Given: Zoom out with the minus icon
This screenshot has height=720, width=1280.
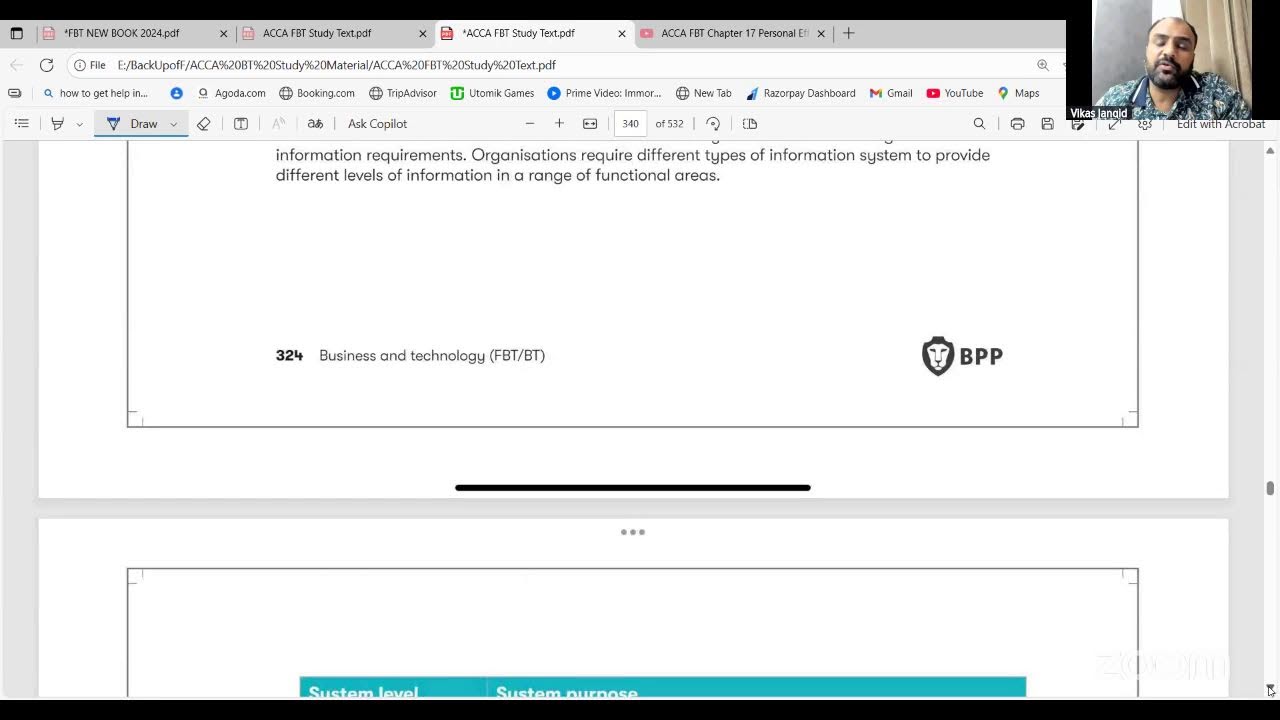Looking at the screenshot, I should coord(530,124).
